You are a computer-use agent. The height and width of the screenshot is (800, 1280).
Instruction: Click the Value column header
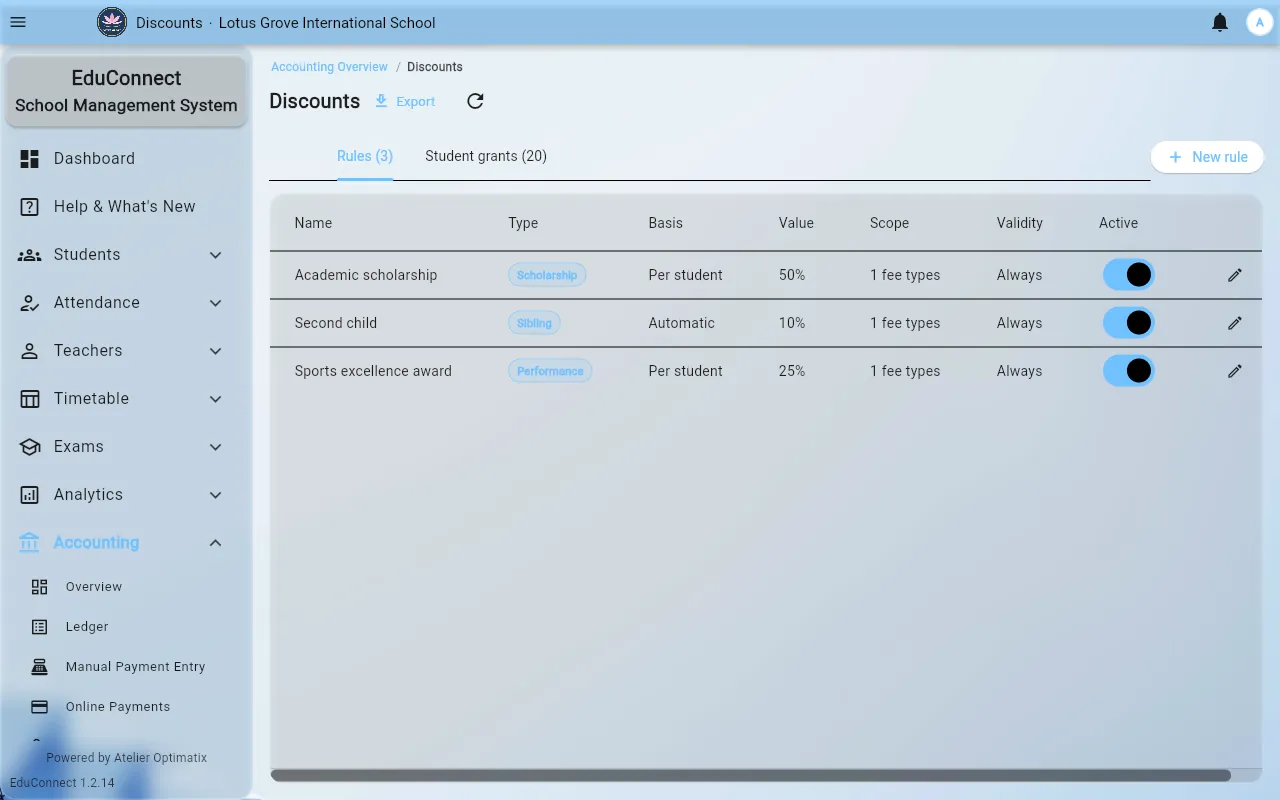[x=796, y=223]
